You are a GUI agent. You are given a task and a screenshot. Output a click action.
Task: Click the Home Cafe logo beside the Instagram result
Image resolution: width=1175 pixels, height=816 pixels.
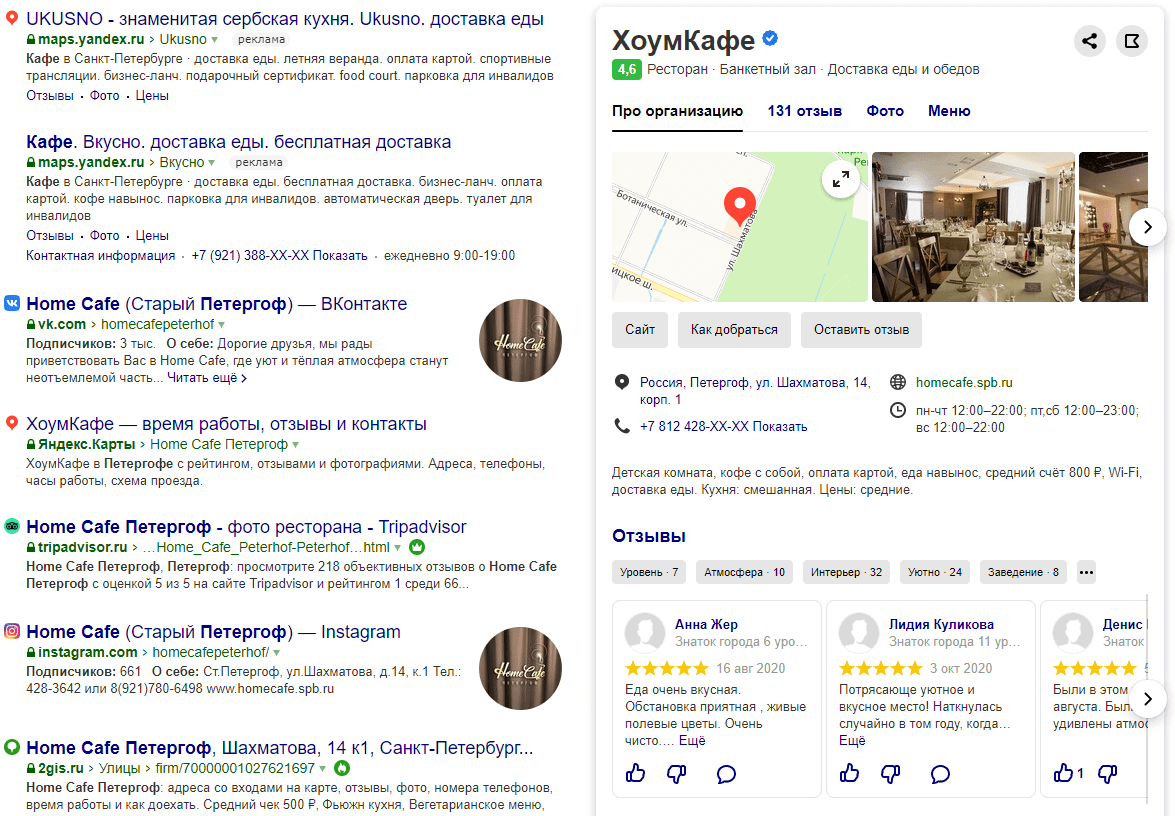(x=520, y=668)
